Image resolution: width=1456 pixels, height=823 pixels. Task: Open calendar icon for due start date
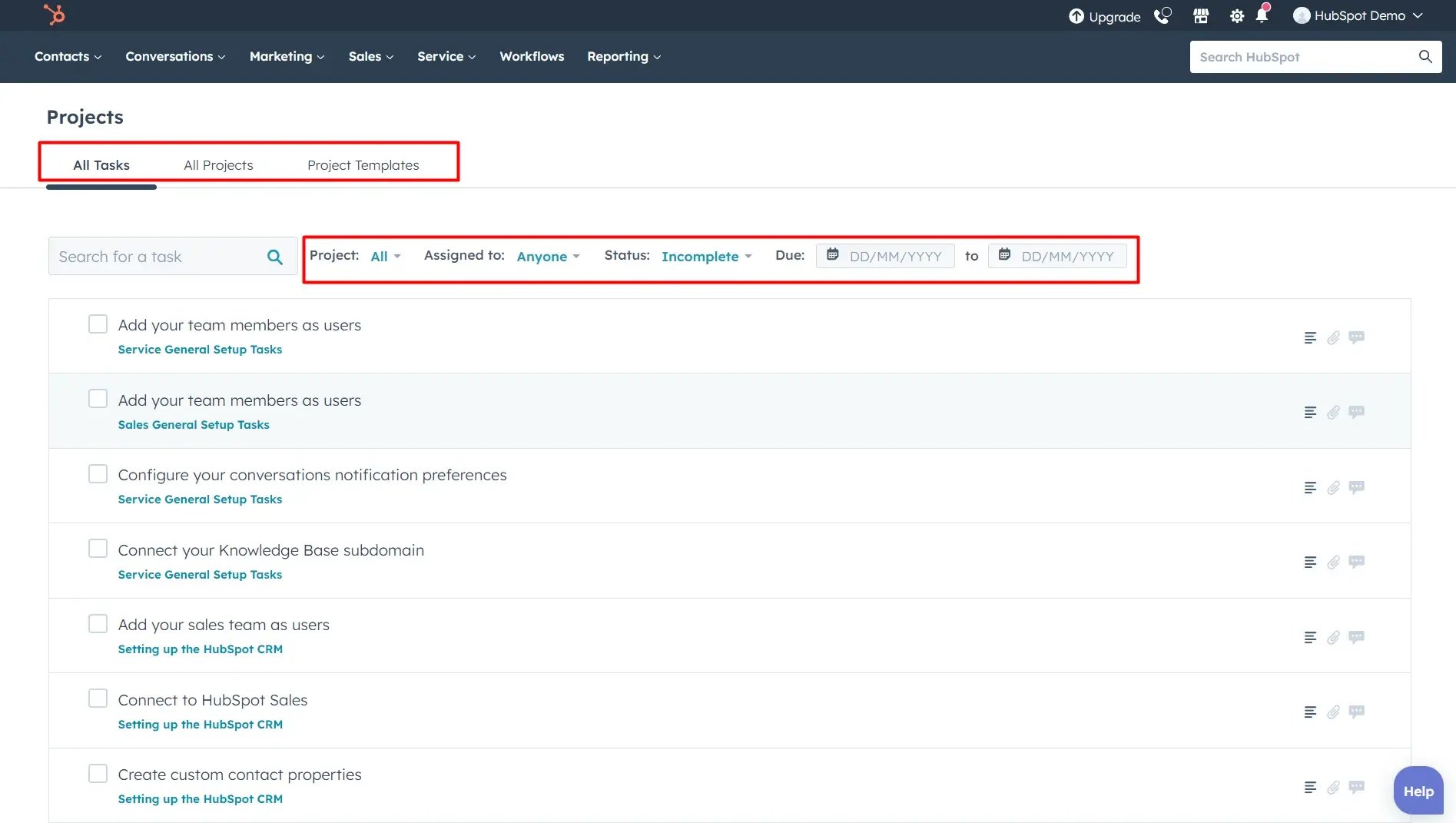coord(832,254)
